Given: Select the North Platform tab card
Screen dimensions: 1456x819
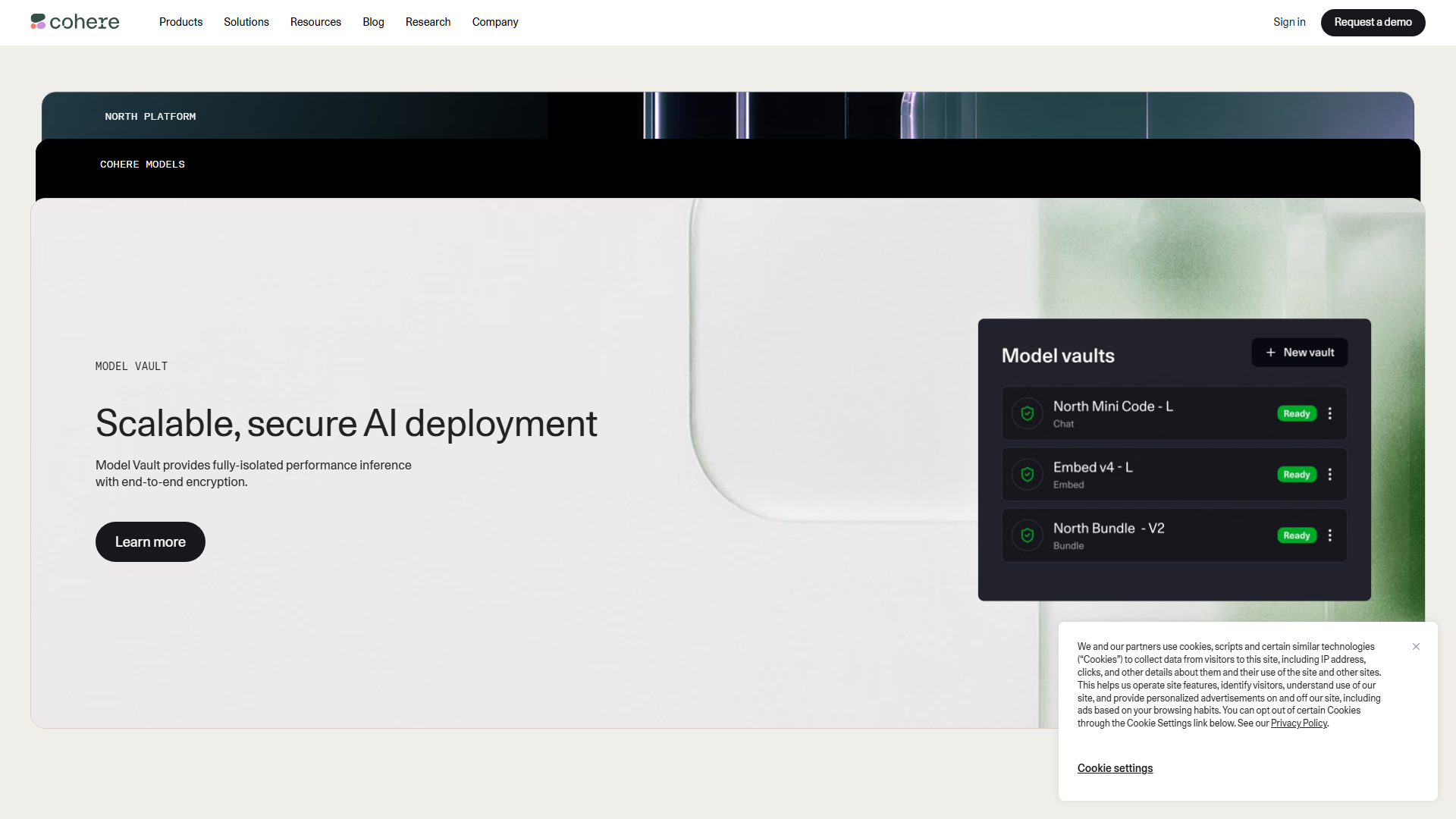Looking at the screenshot, I should [x=728, y=115].
